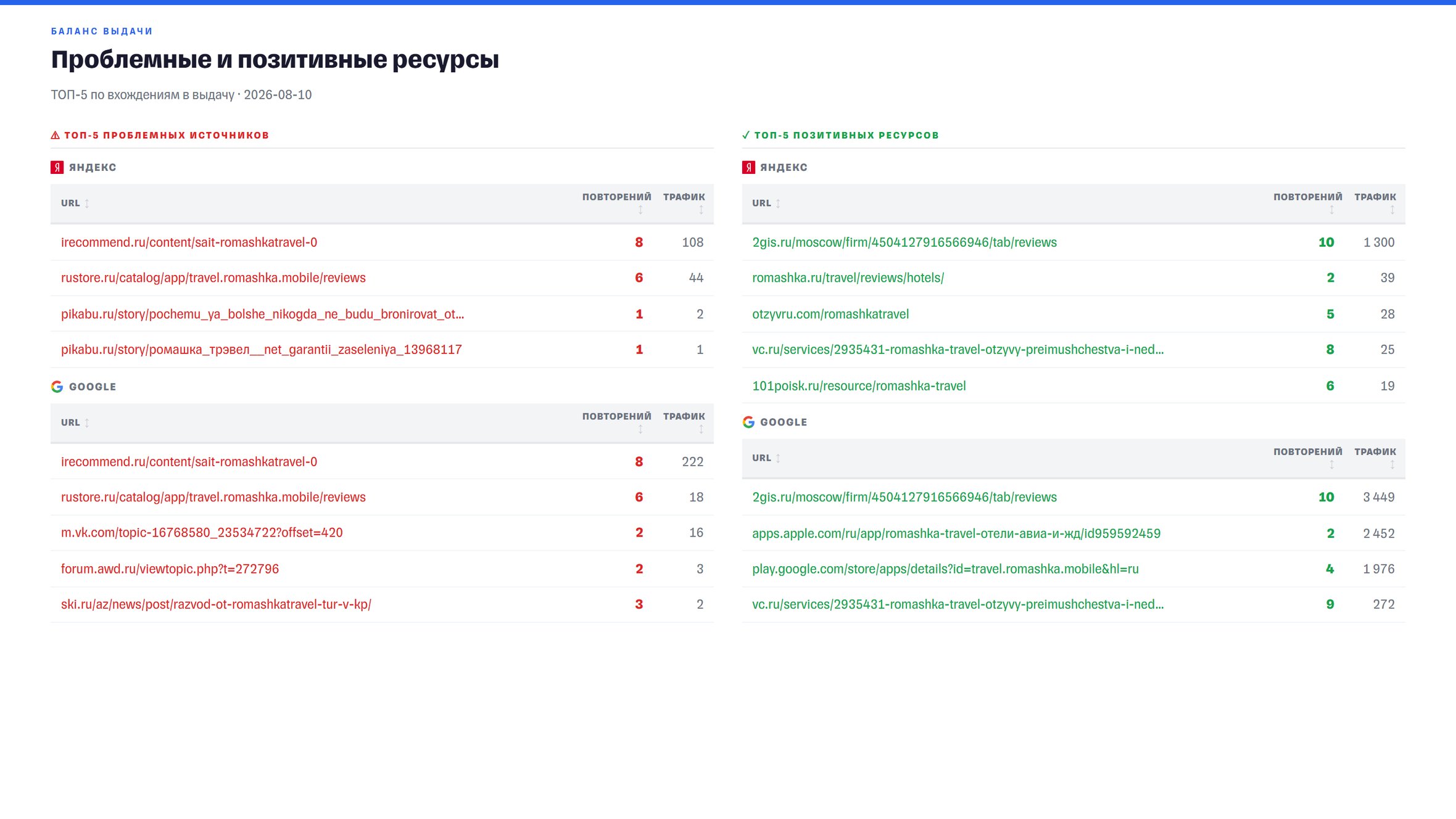Open irecommend.ru link in Google problem table
Screen dimensions: 1456x819
tap(189, 462)
